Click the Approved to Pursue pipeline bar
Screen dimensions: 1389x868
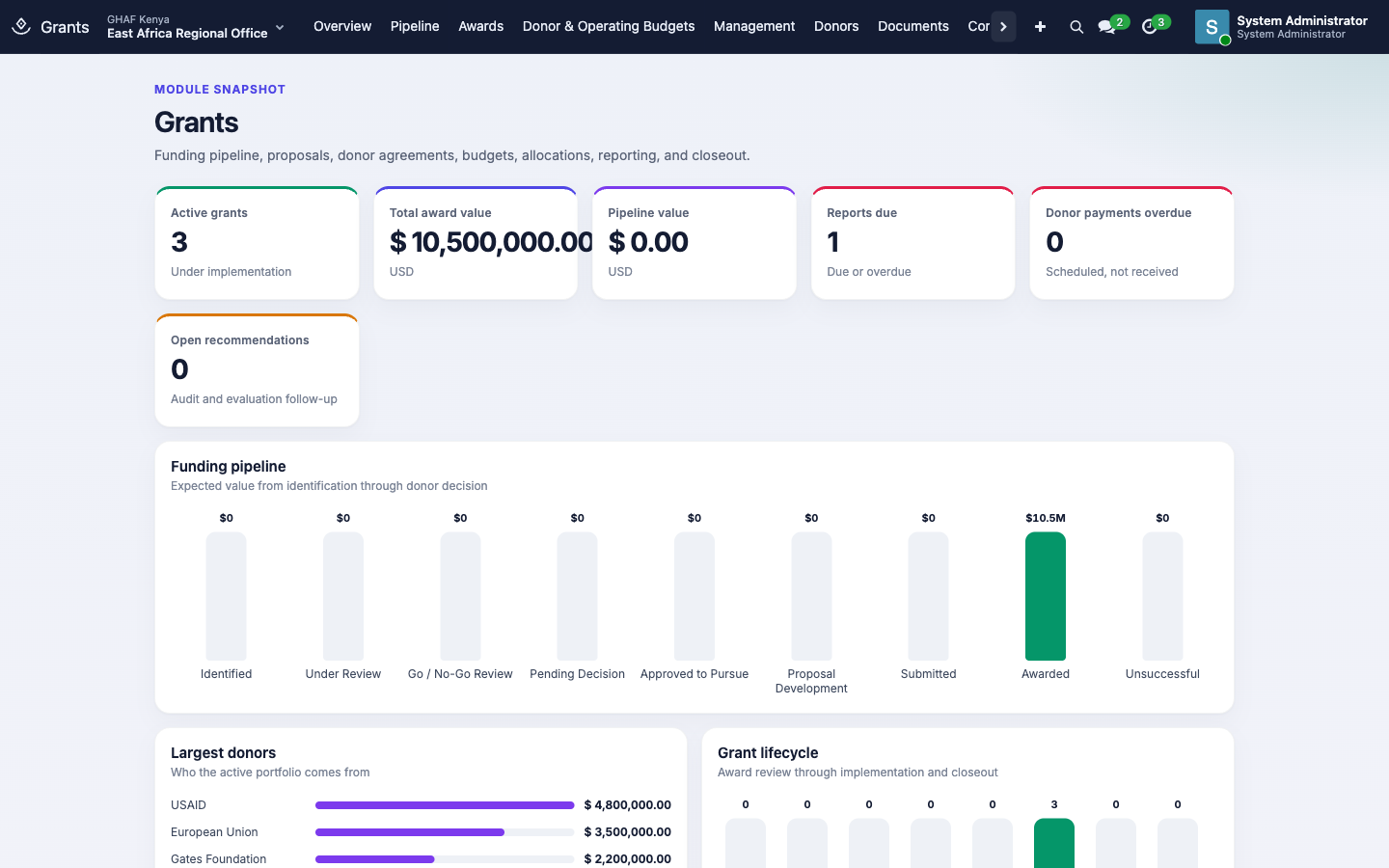pos(694,596)
